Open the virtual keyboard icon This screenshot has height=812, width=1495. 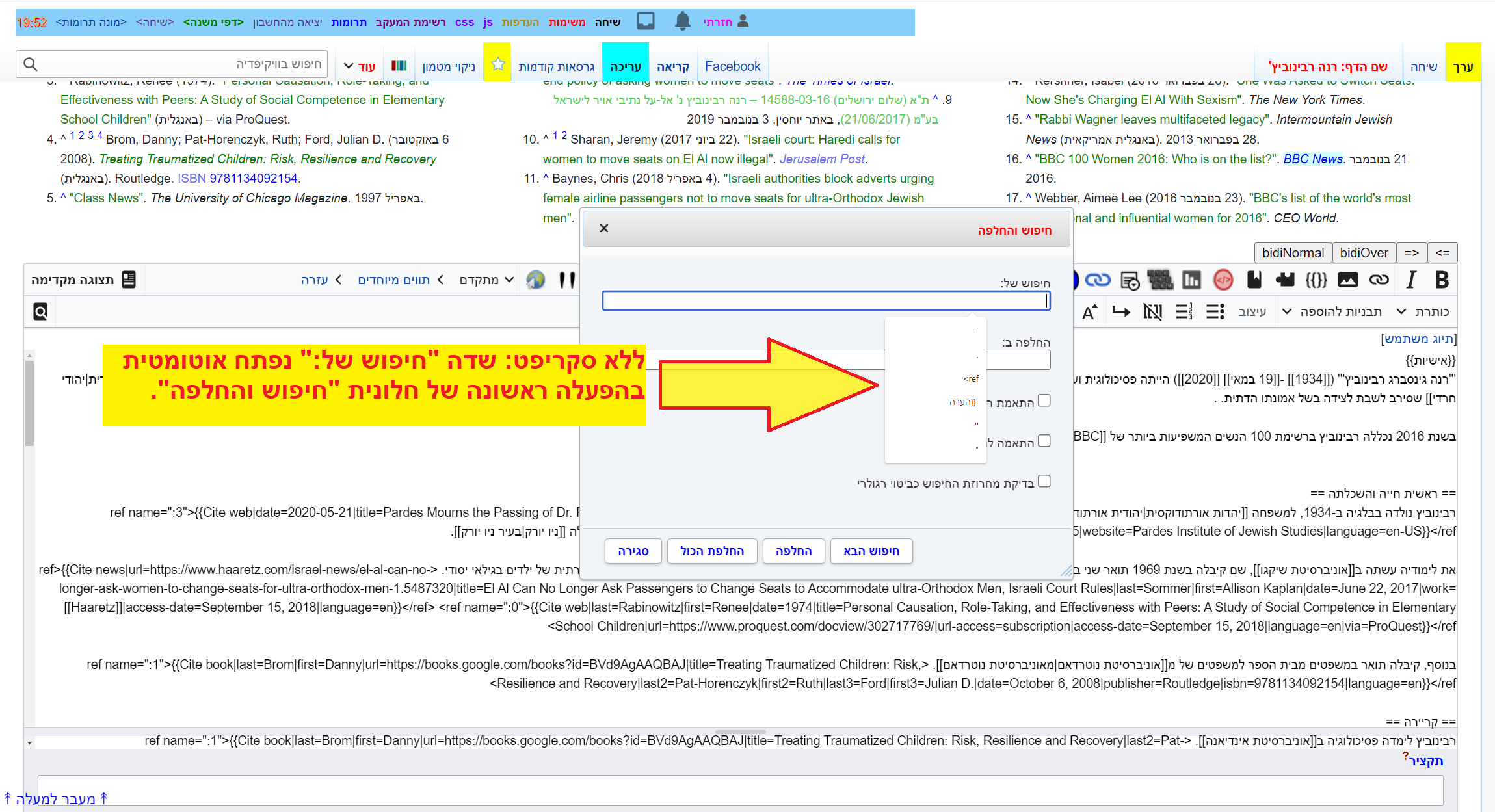1160,280
